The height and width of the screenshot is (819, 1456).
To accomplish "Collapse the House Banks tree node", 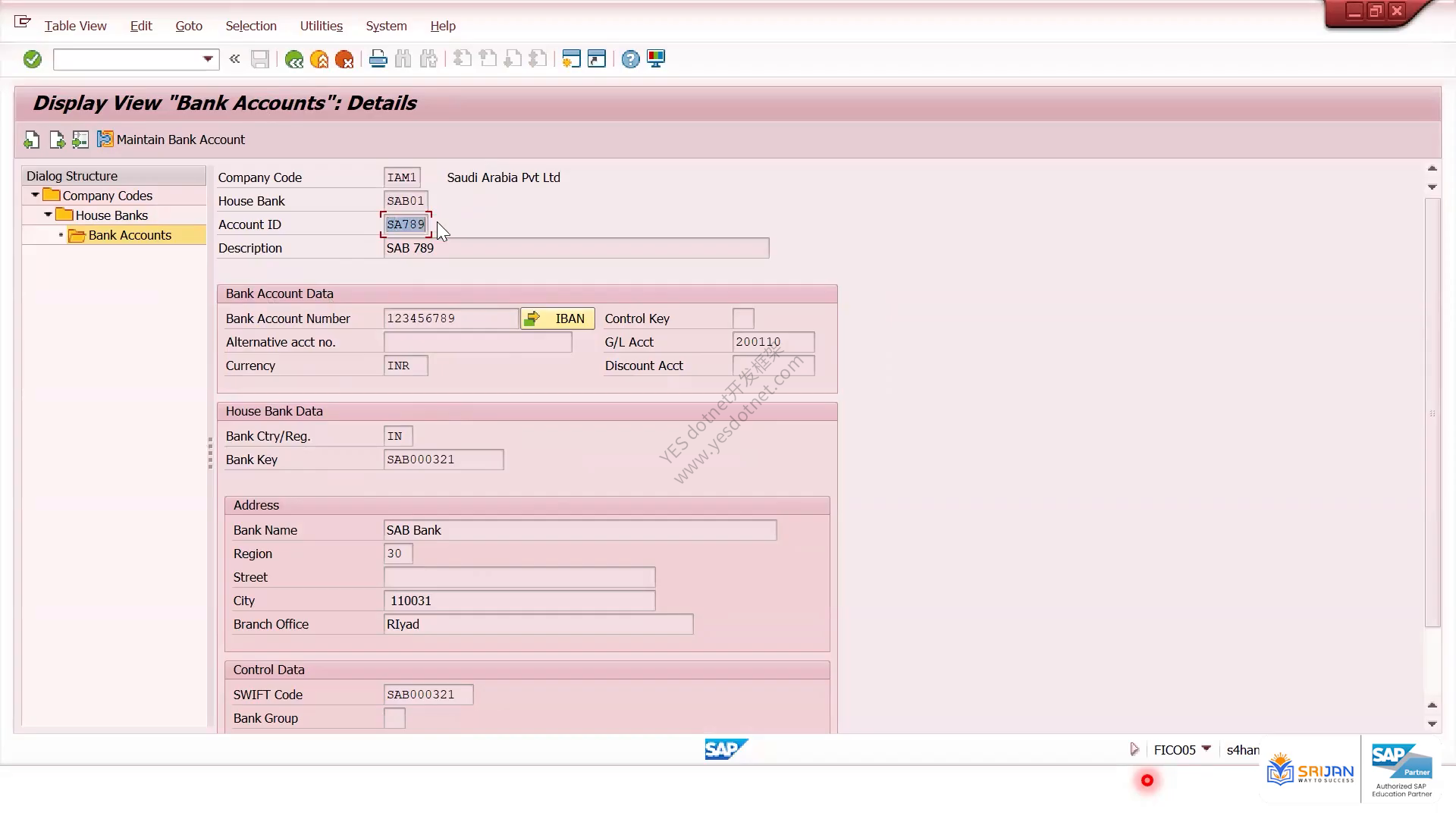I will (48, 215).
